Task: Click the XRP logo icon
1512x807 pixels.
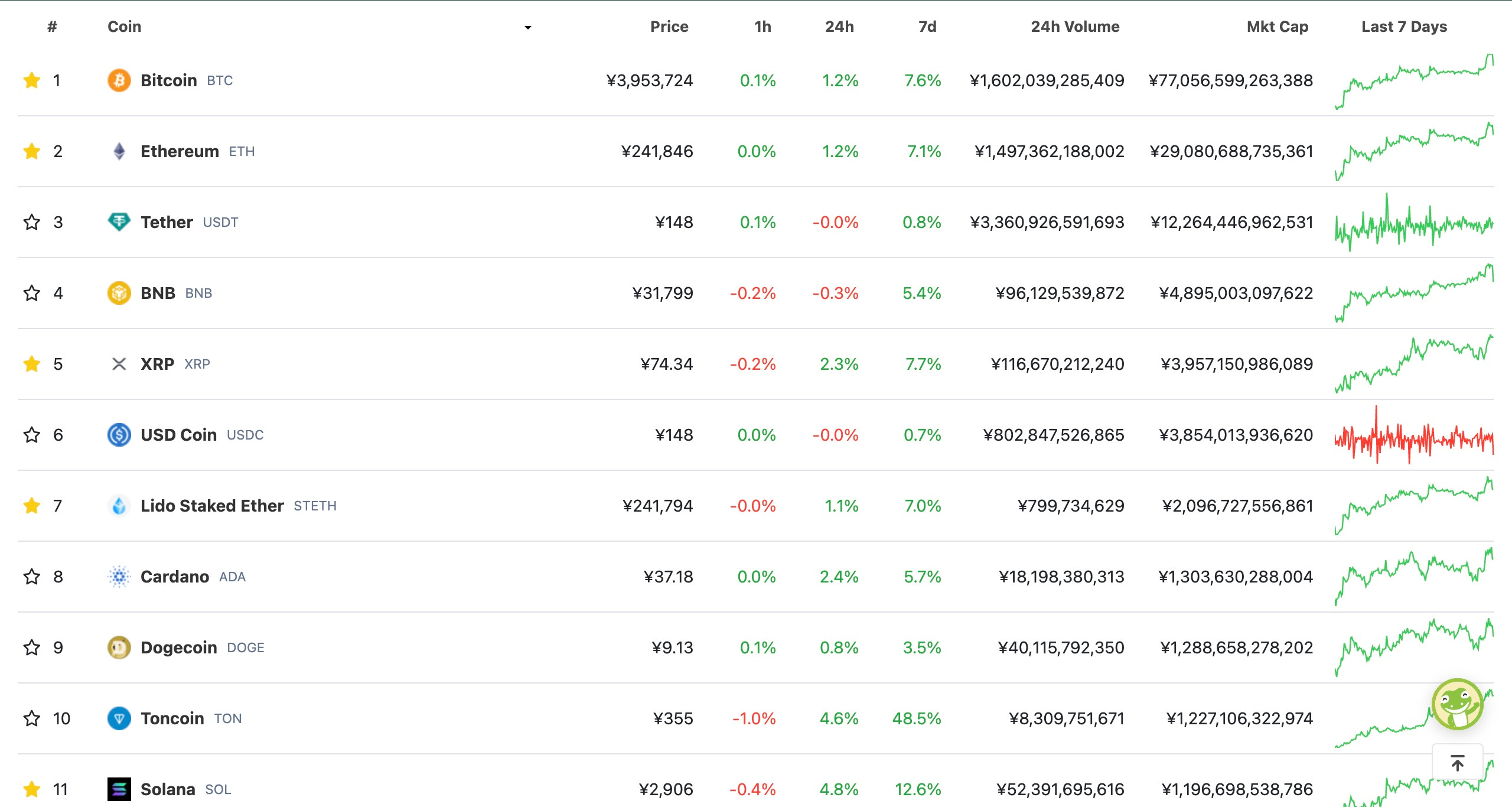Action: 119,364
